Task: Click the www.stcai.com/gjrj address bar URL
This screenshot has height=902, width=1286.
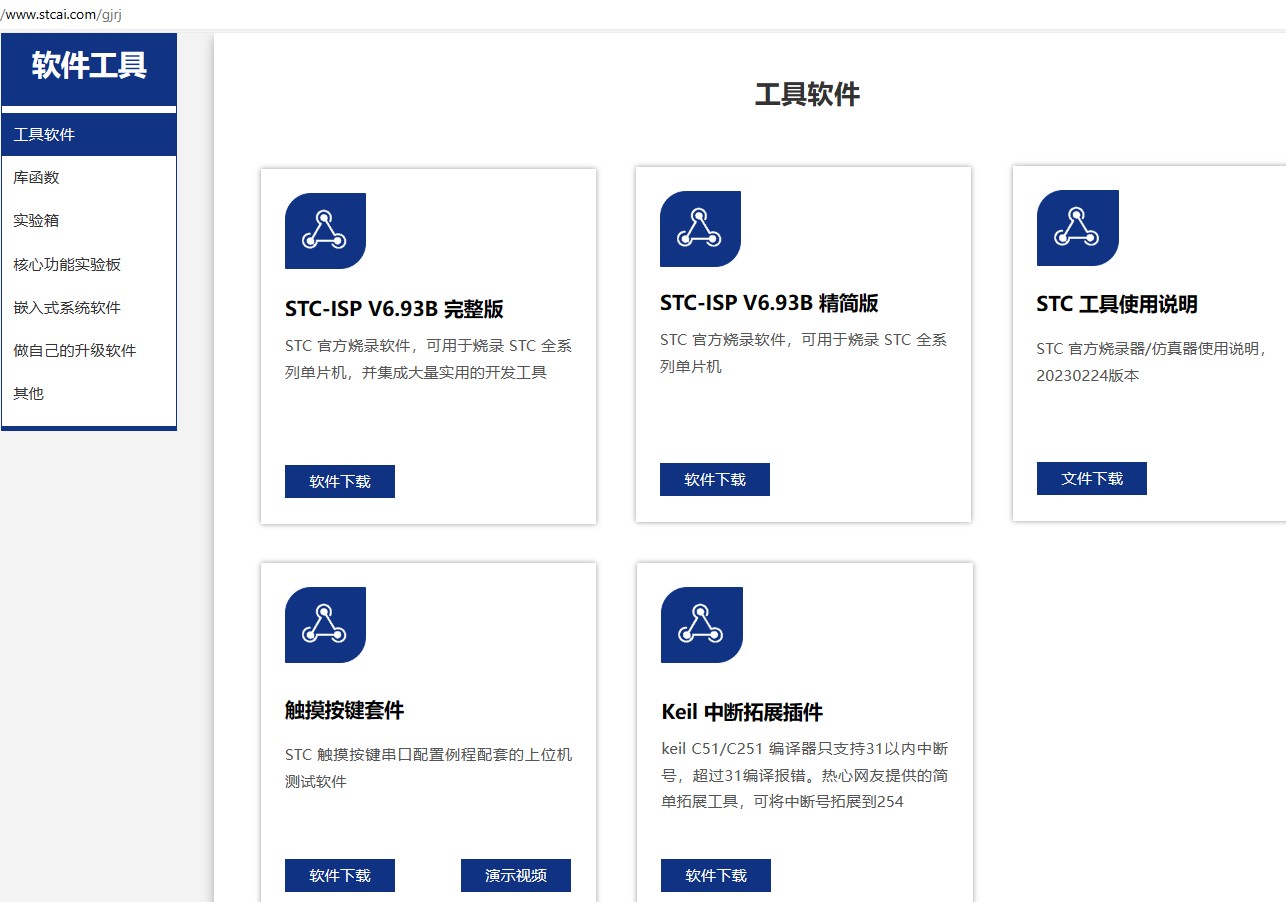Action: coord(62,15)
